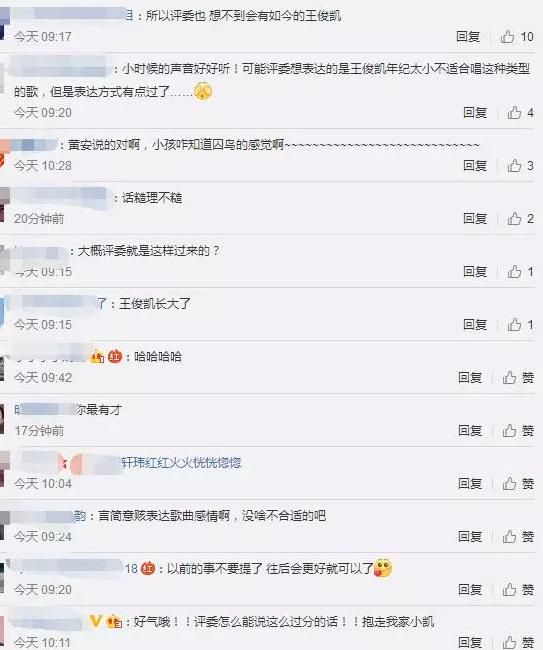
Task: Click thumbs-up on the 09:20 comment with 4 likes
Action: 514,113
